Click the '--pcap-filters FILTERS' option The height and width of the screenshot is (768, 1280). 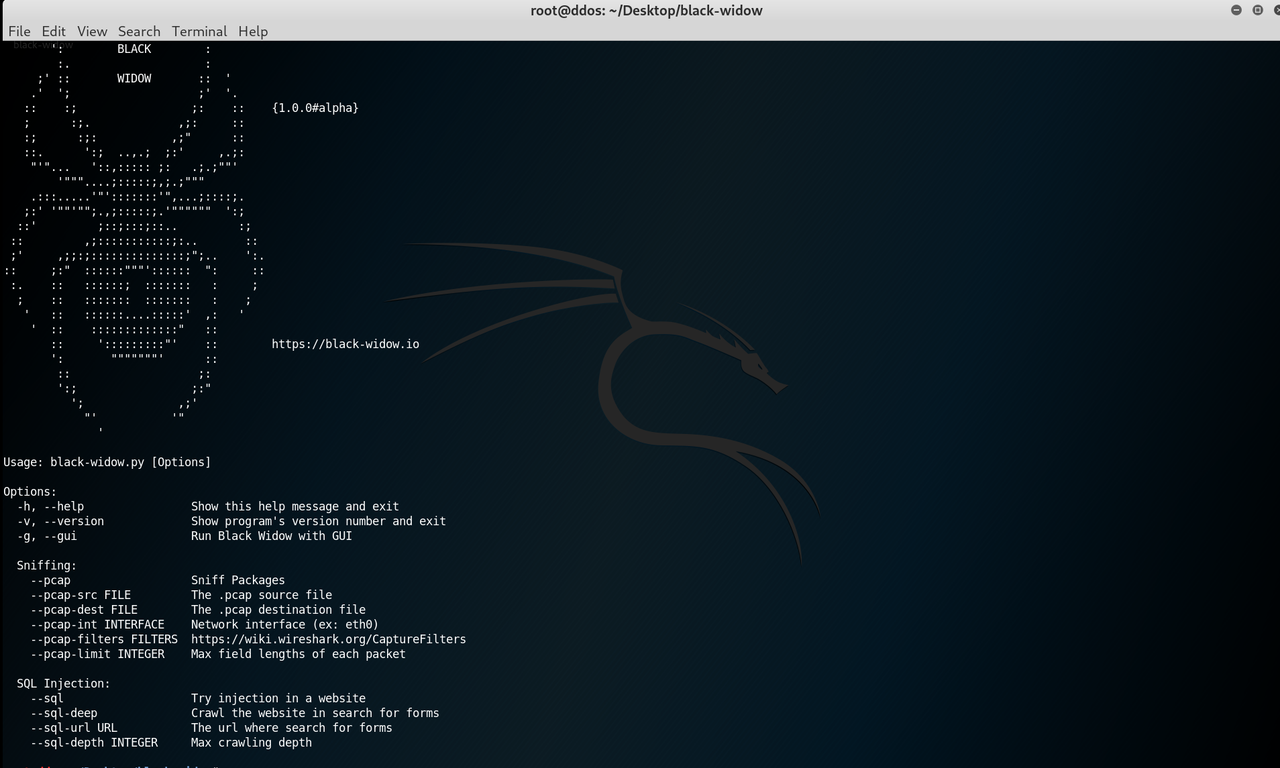click(x=104, y=639)
